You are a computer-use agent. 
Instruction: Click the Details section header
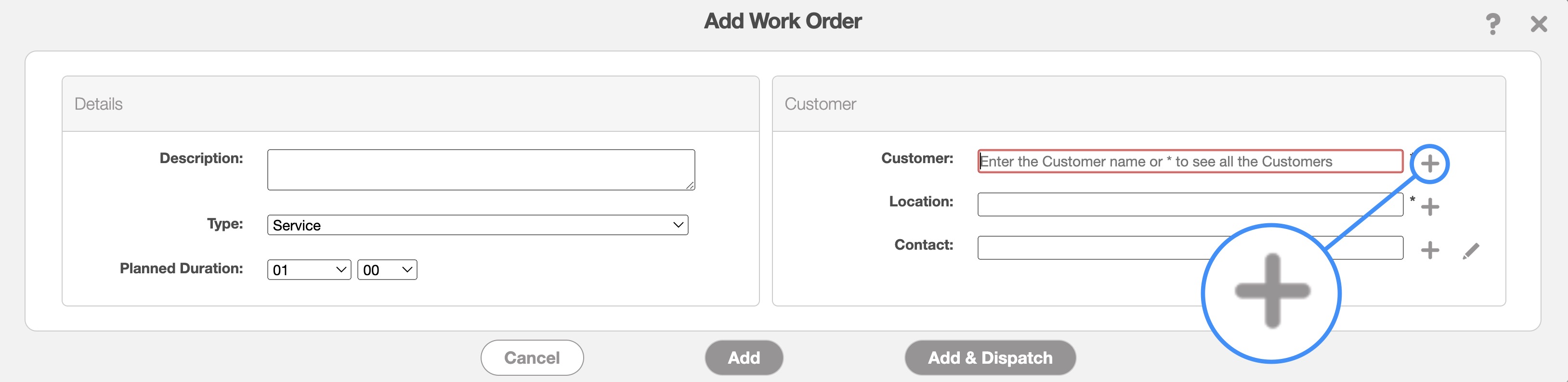(99, 104)
